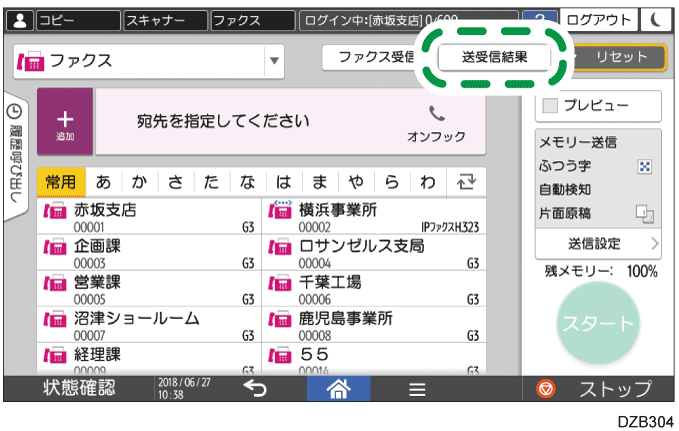The width and height of the screenshot is (679, 431).
Task: Switch to the ファクス function tab
Action: pos(253,20)
